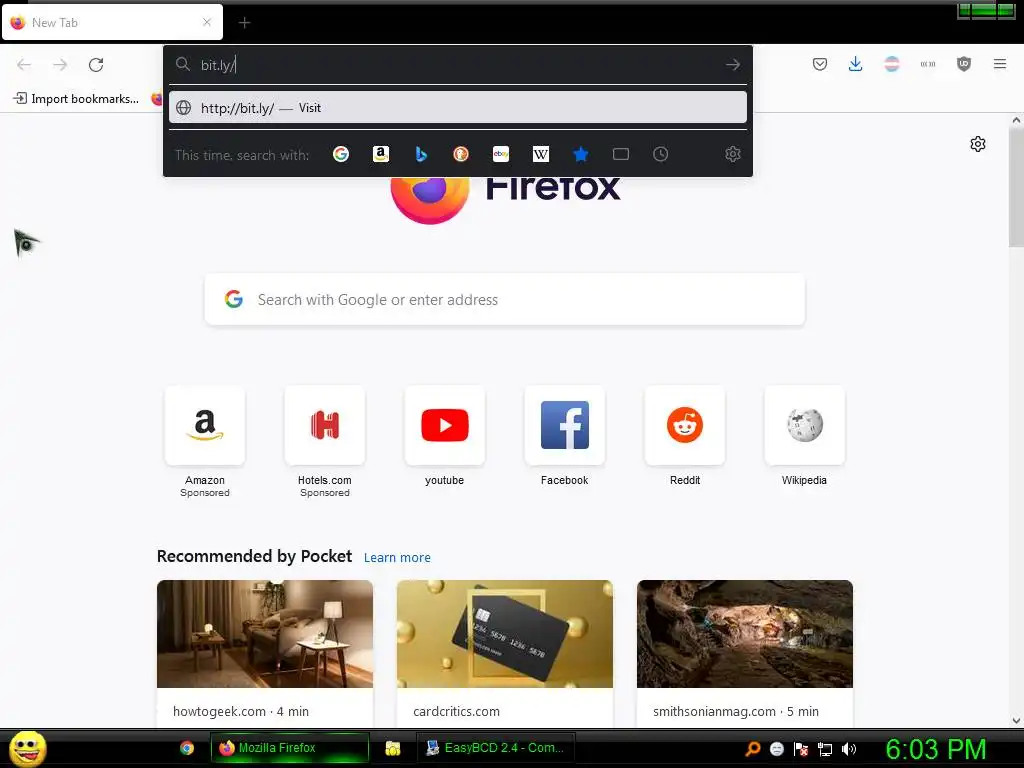Click the go arrow in the address bar
Image resolution: width=1024 pixels, height=768 pixels.
click(733, 64)
